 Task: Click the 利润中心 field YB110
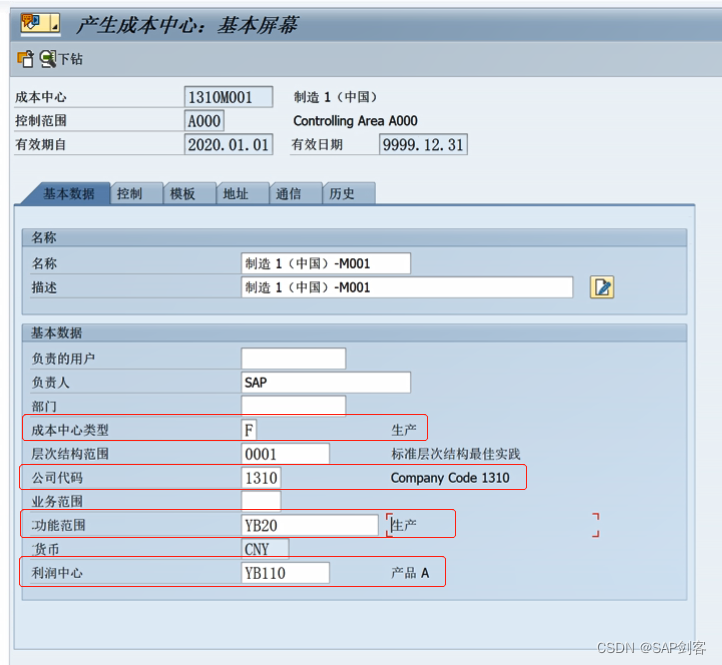(285, 573)
